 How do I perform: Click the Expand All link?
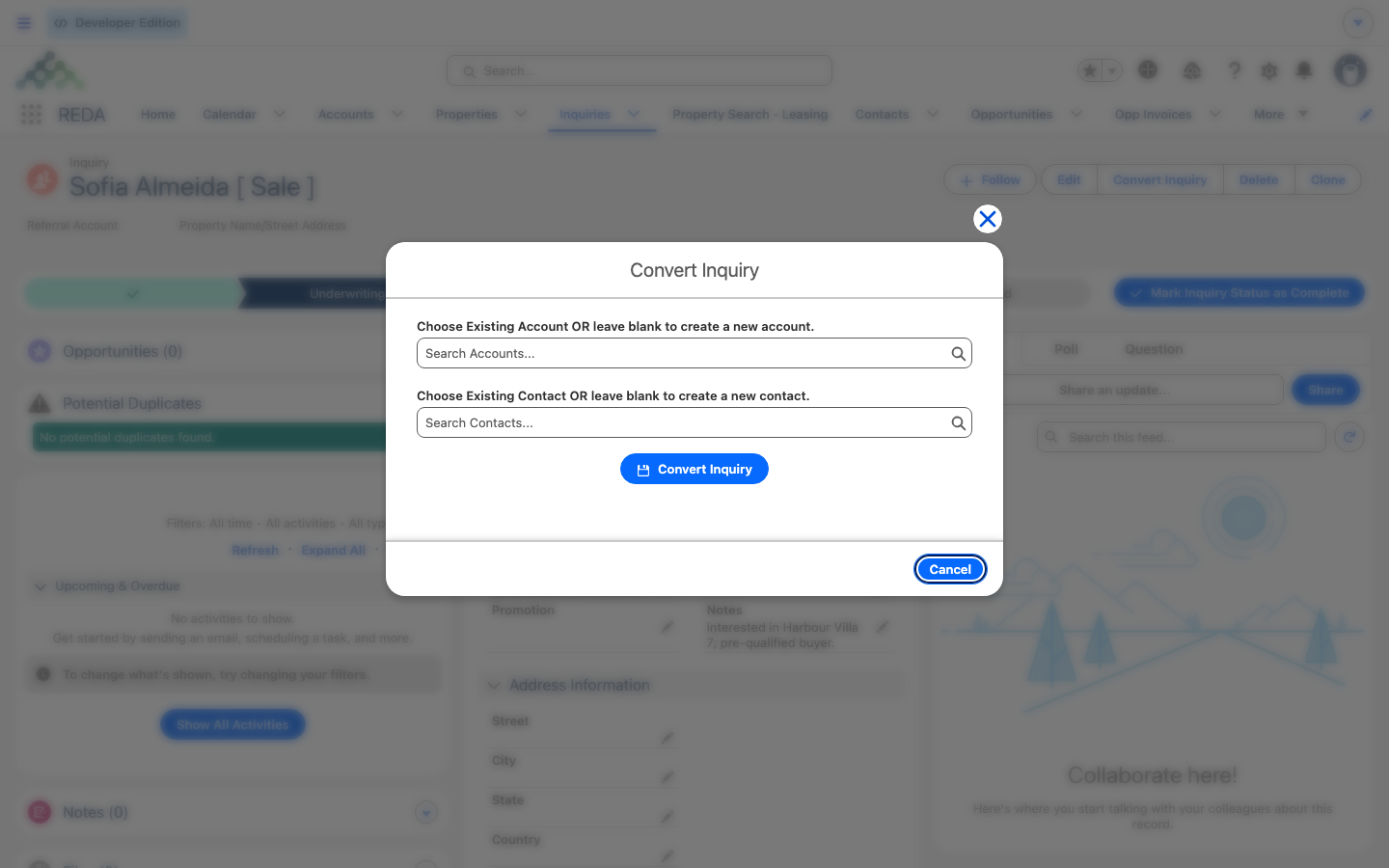coord(334,550)
